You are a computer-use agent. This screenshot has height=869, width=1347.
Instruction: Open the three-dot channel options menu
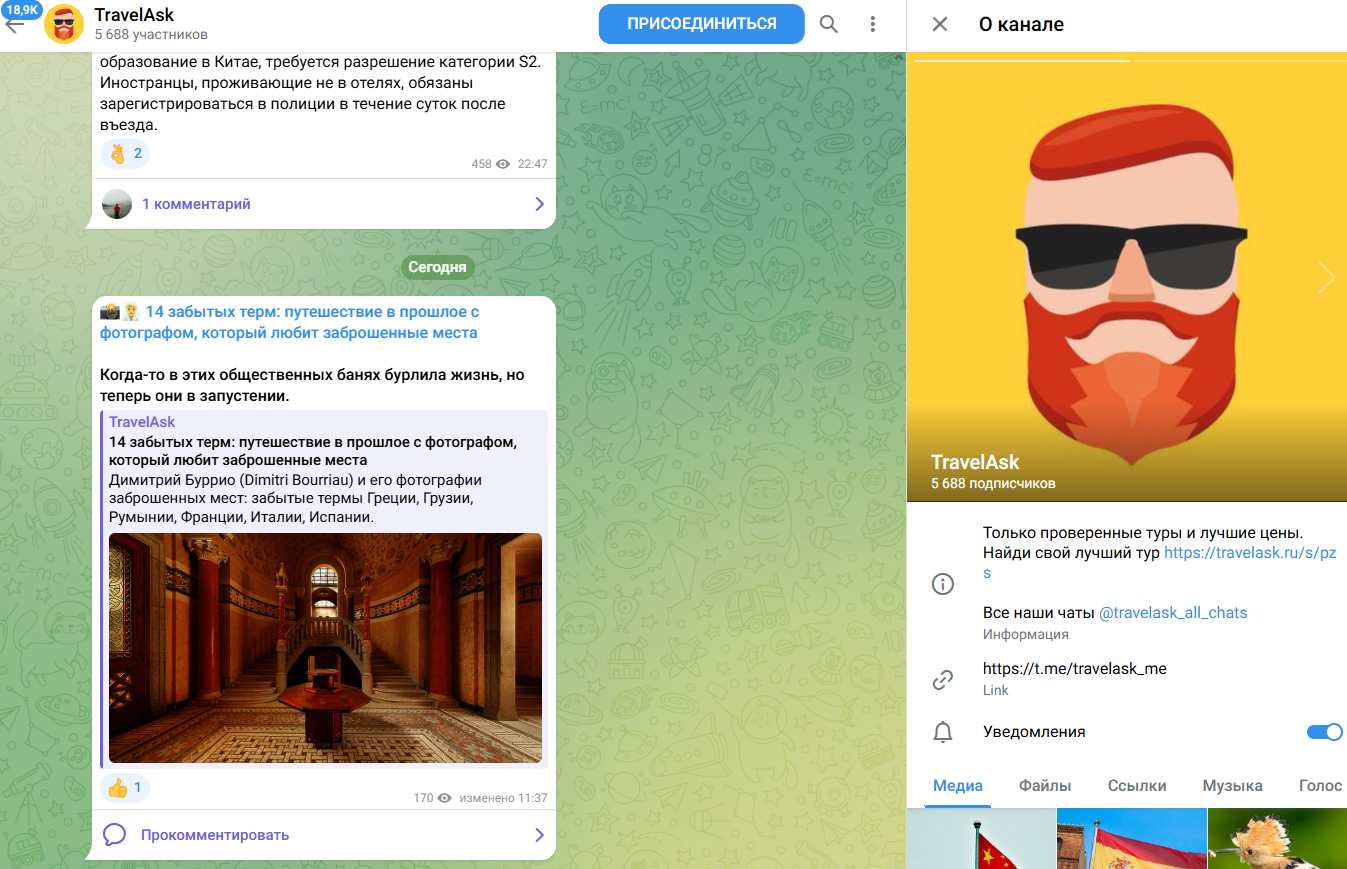pos(872,23)
